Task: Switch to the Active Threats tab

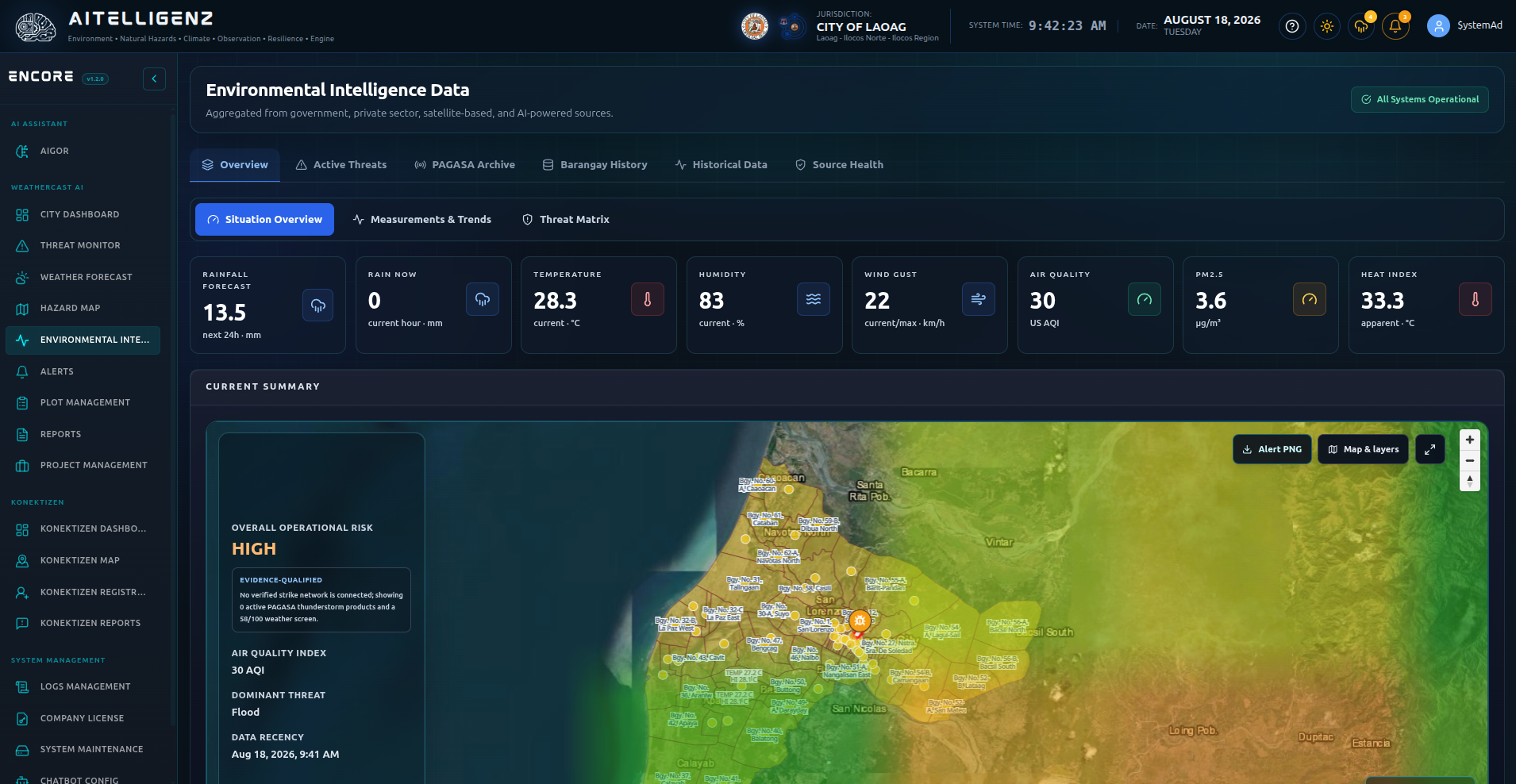Action: [x=341, y=165]
